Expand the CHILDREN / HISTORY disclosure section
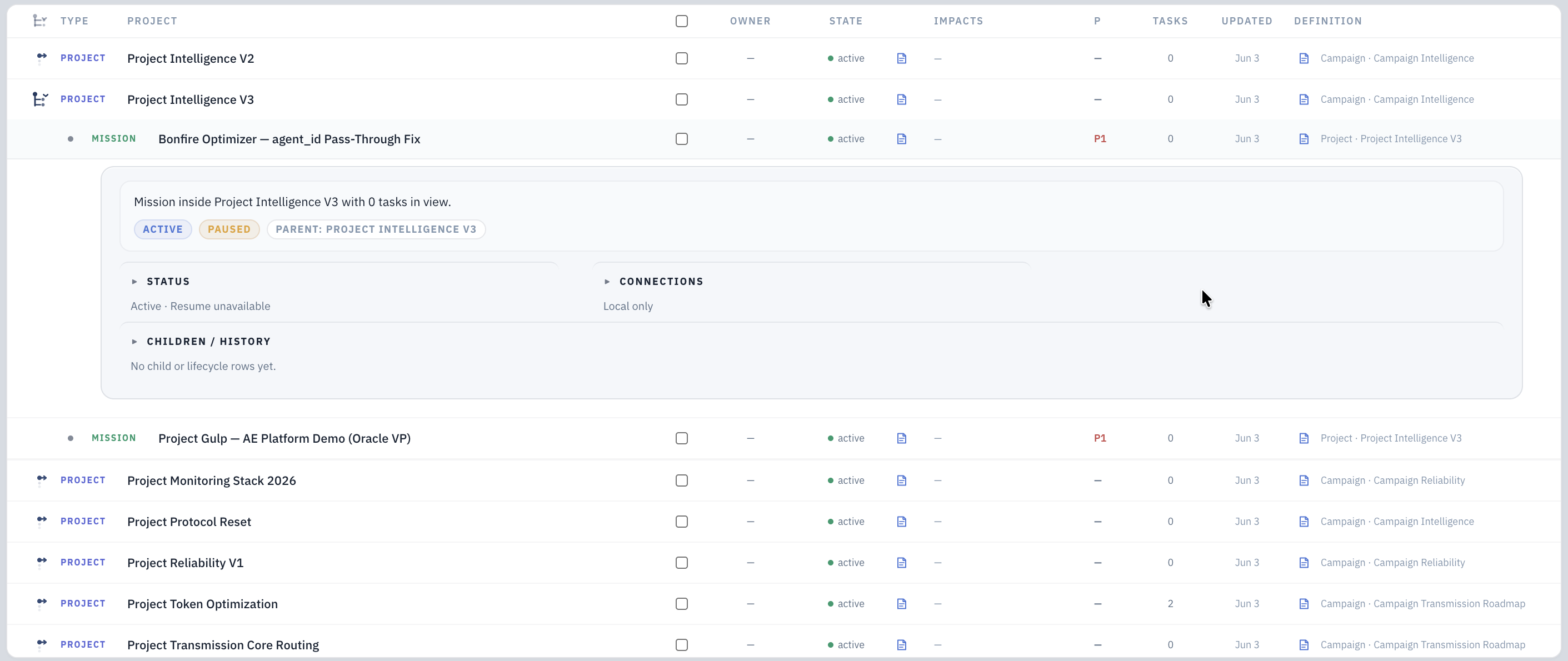 pyautogui.click(x=201, y=342)
